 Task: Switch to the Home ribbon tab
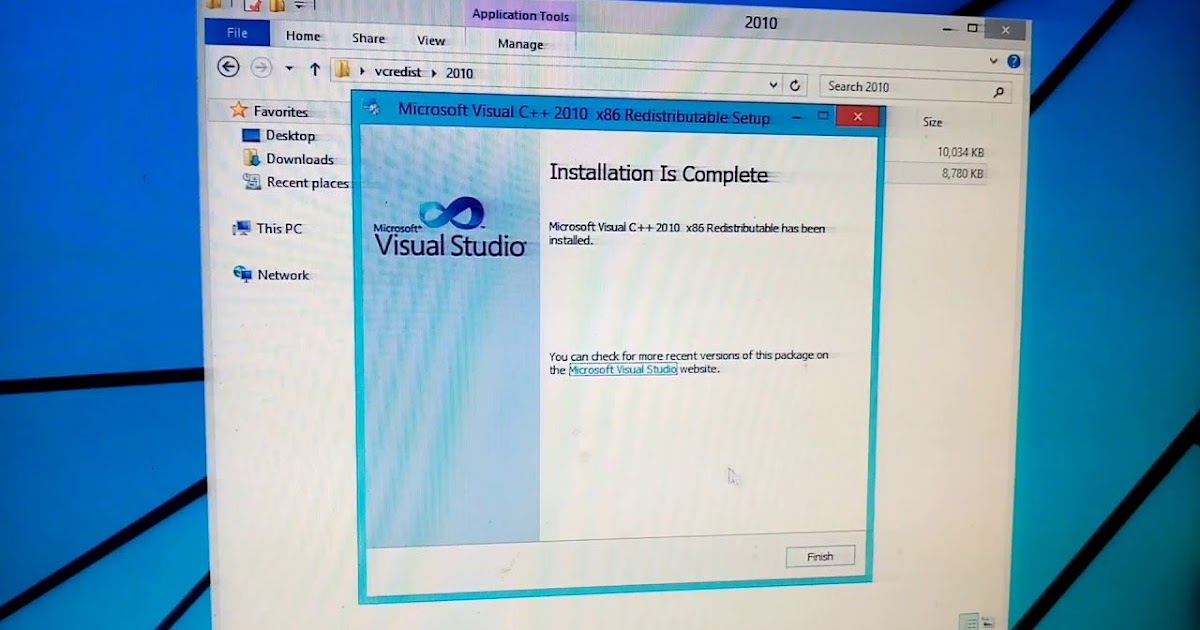point(303,36)
